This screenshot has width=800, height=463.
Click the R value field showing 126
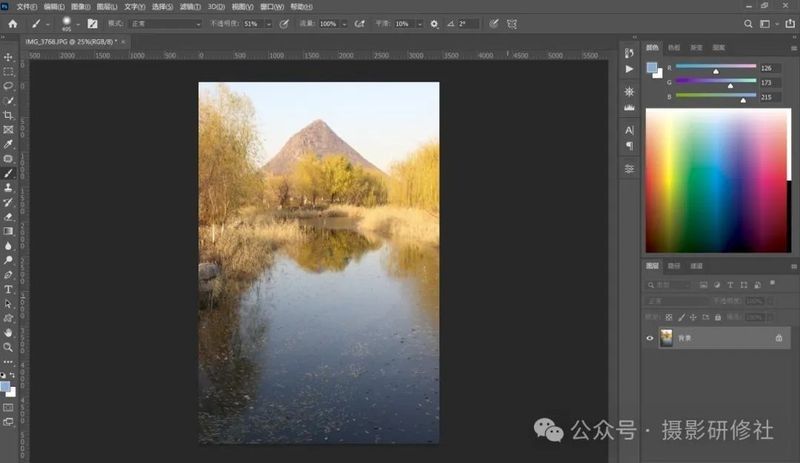[769, 68]
